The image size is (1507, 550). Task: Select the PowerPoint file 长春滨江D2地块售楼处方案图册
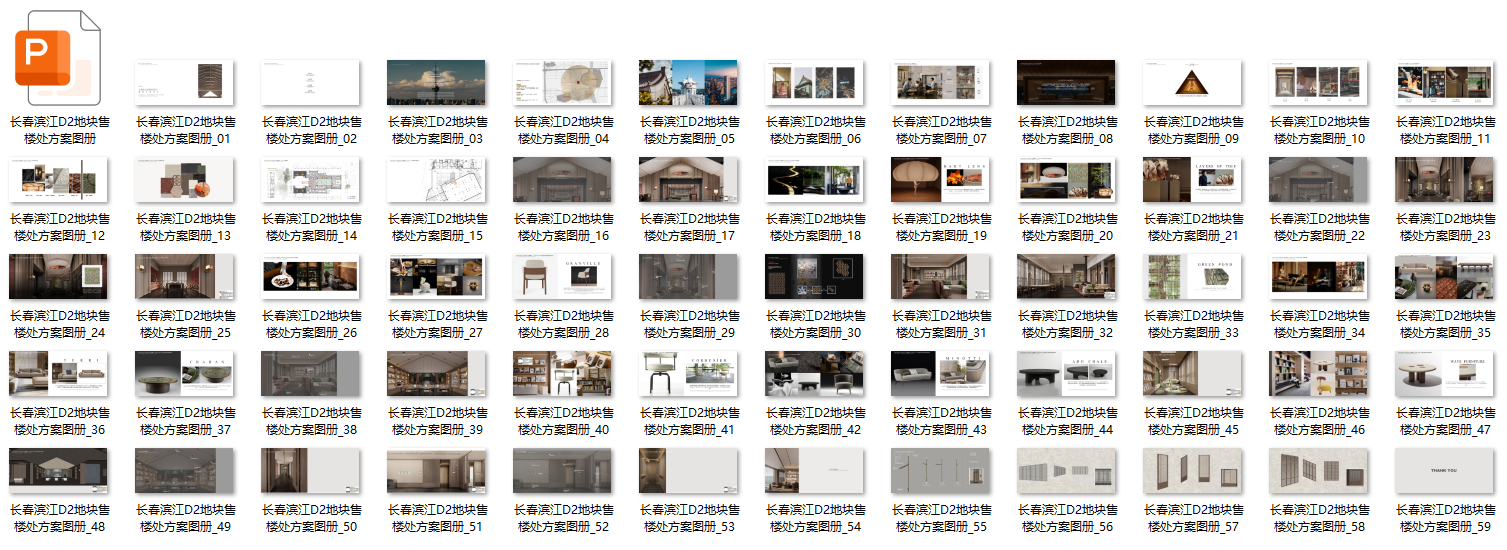coord(58,56)
